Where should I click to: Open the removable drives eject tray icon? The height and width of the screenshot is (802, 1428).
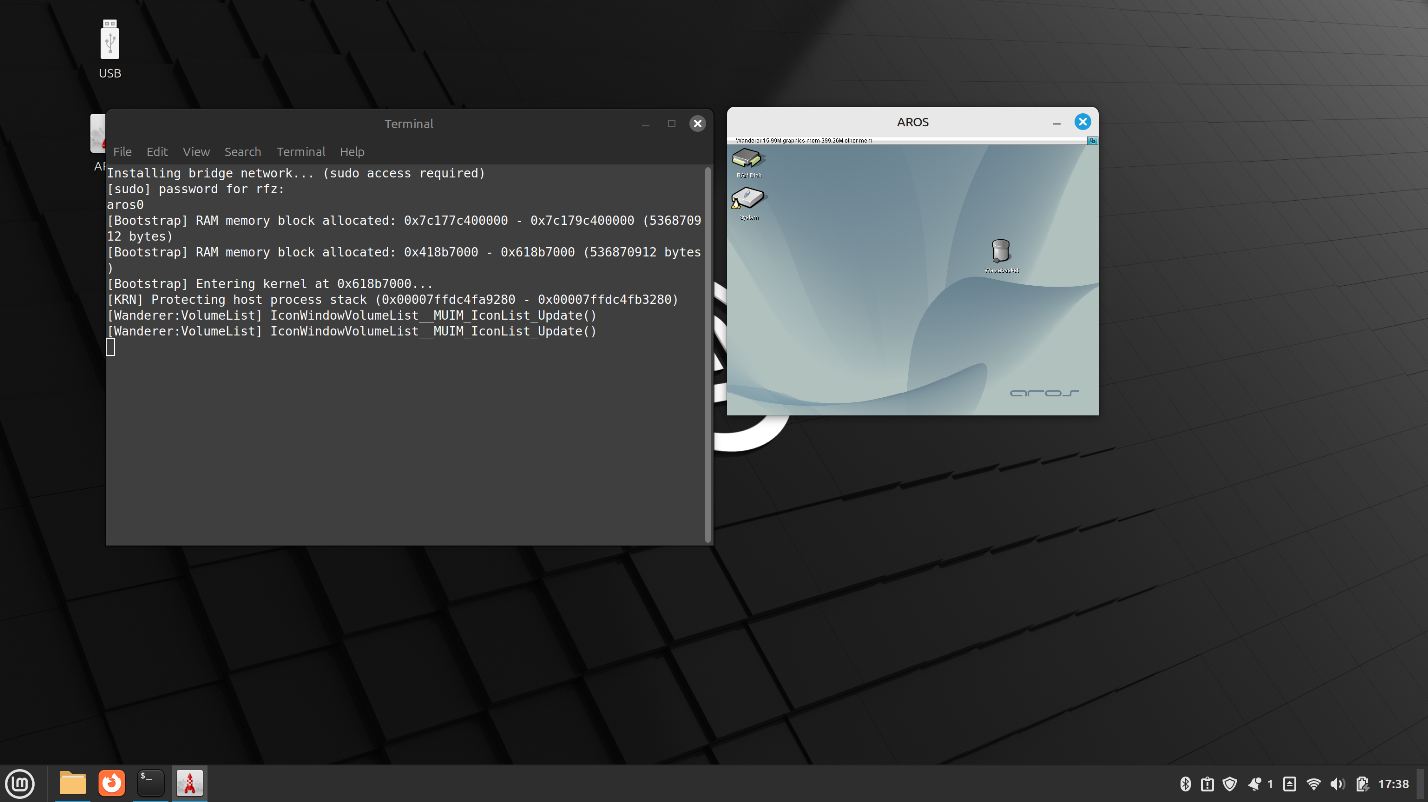[x=1290, y=784]
